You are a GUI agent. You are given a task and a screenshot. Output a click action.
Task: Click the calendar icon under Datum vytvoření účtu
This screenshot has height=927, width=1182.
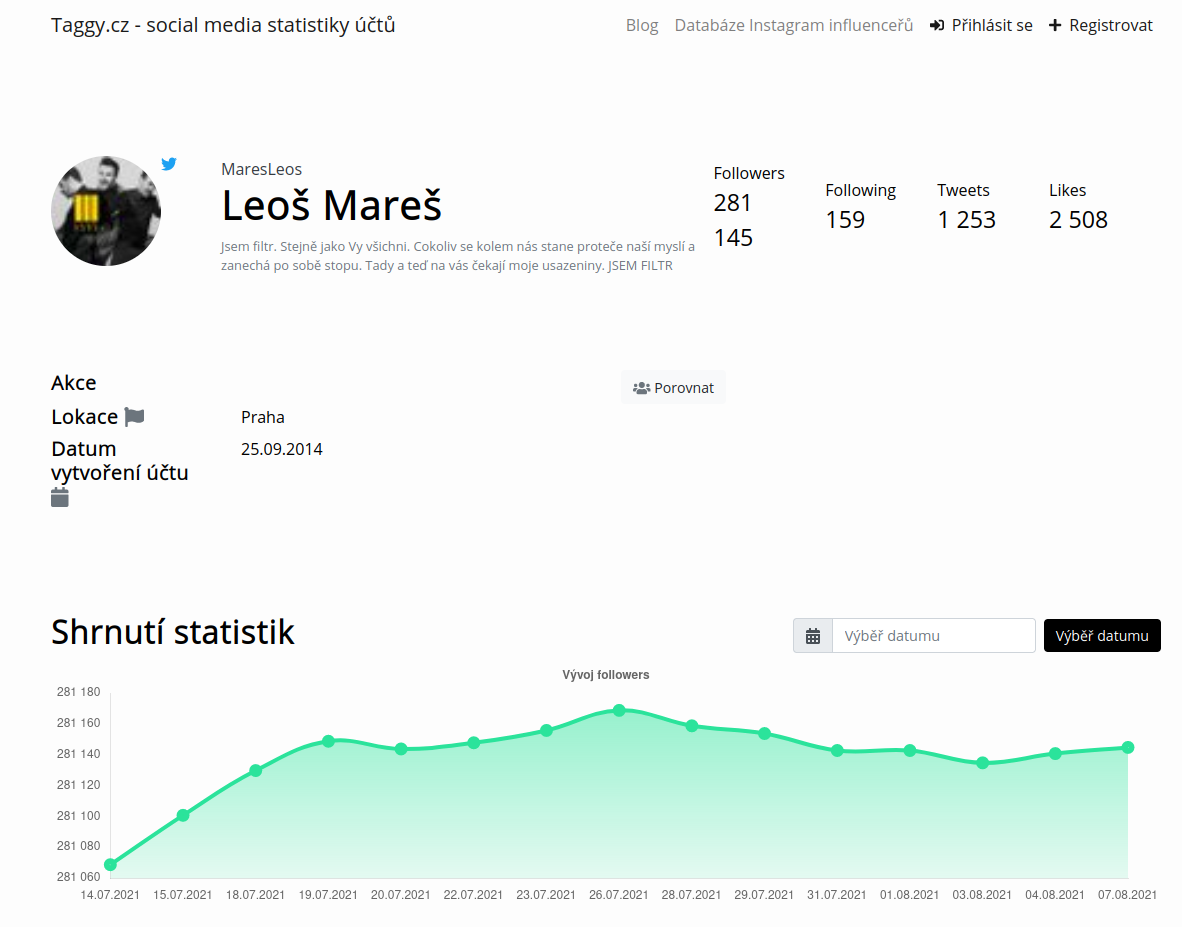click(60, 497)
